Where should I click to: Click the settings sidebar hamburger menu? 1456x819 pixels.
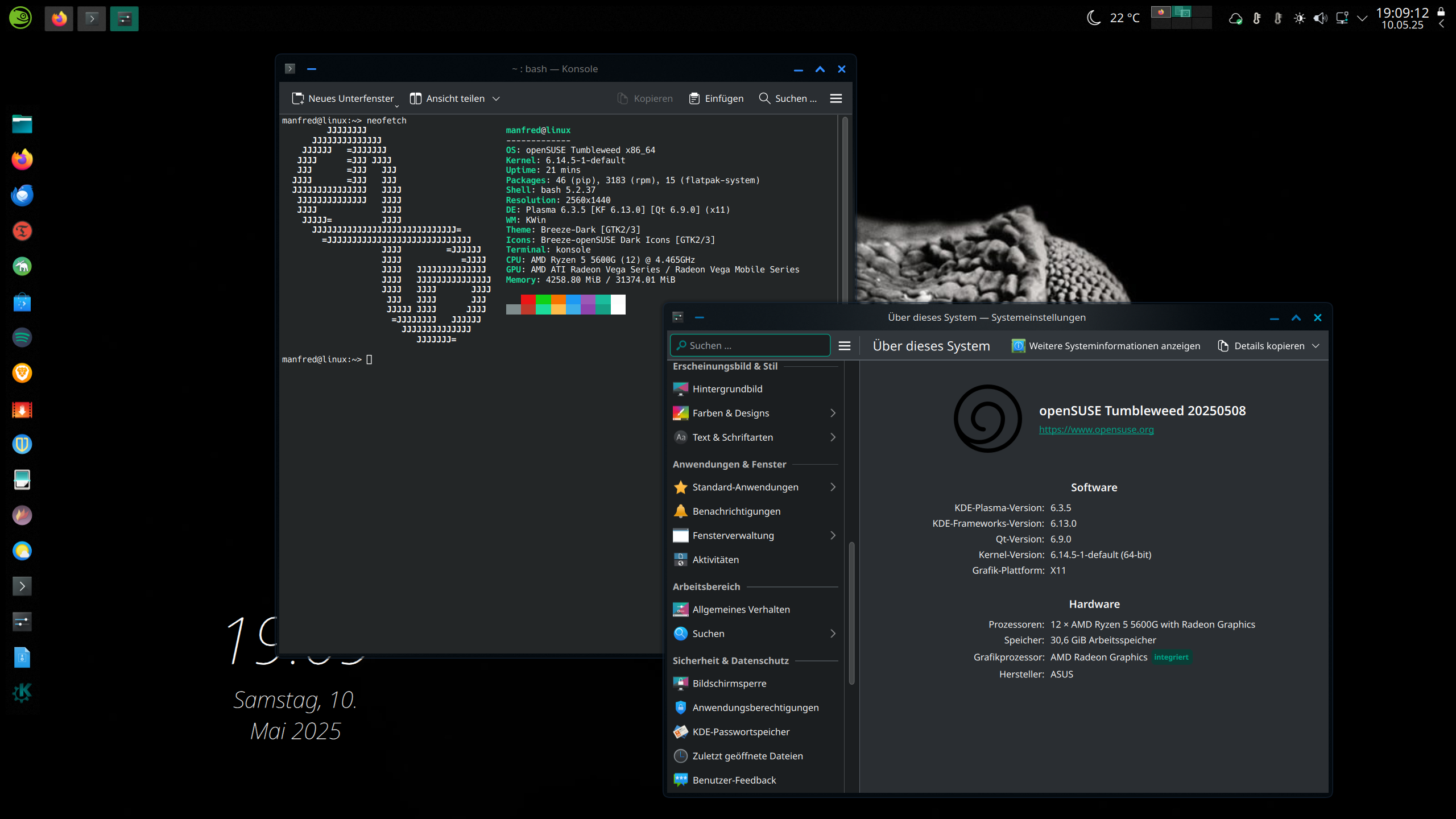point(845,346)
